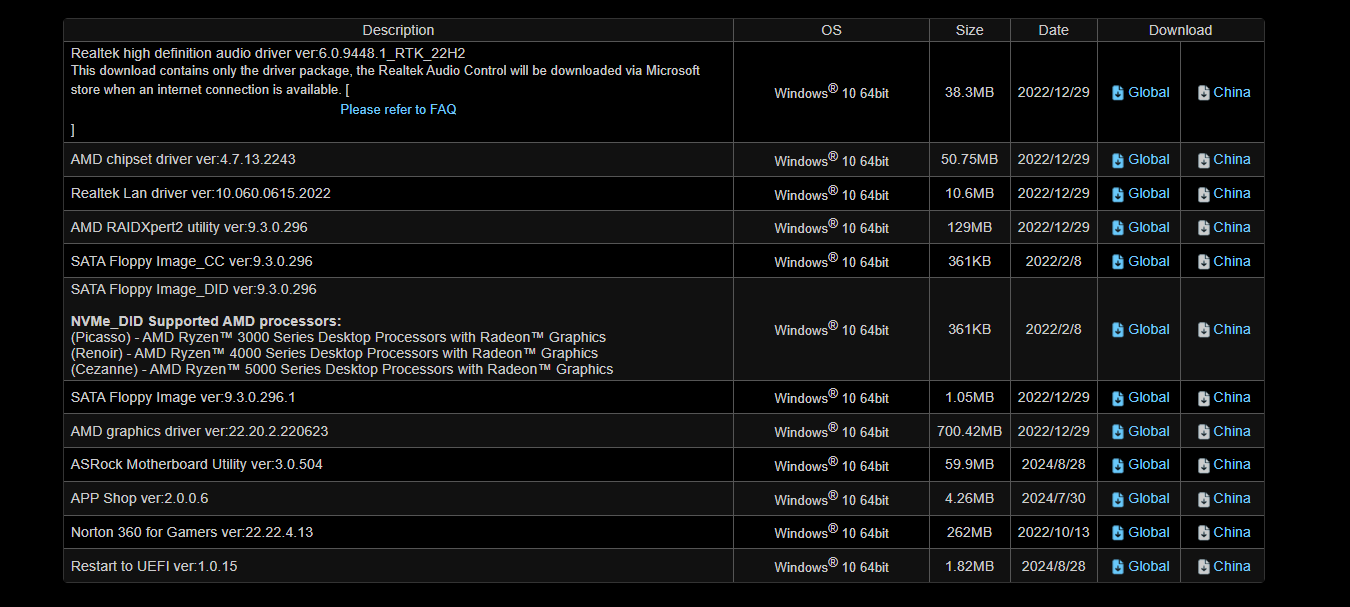Click the Global download icon for SATA Floppy Image_DID
The width and height of the screenshot is (1350, 607).
1118,330
